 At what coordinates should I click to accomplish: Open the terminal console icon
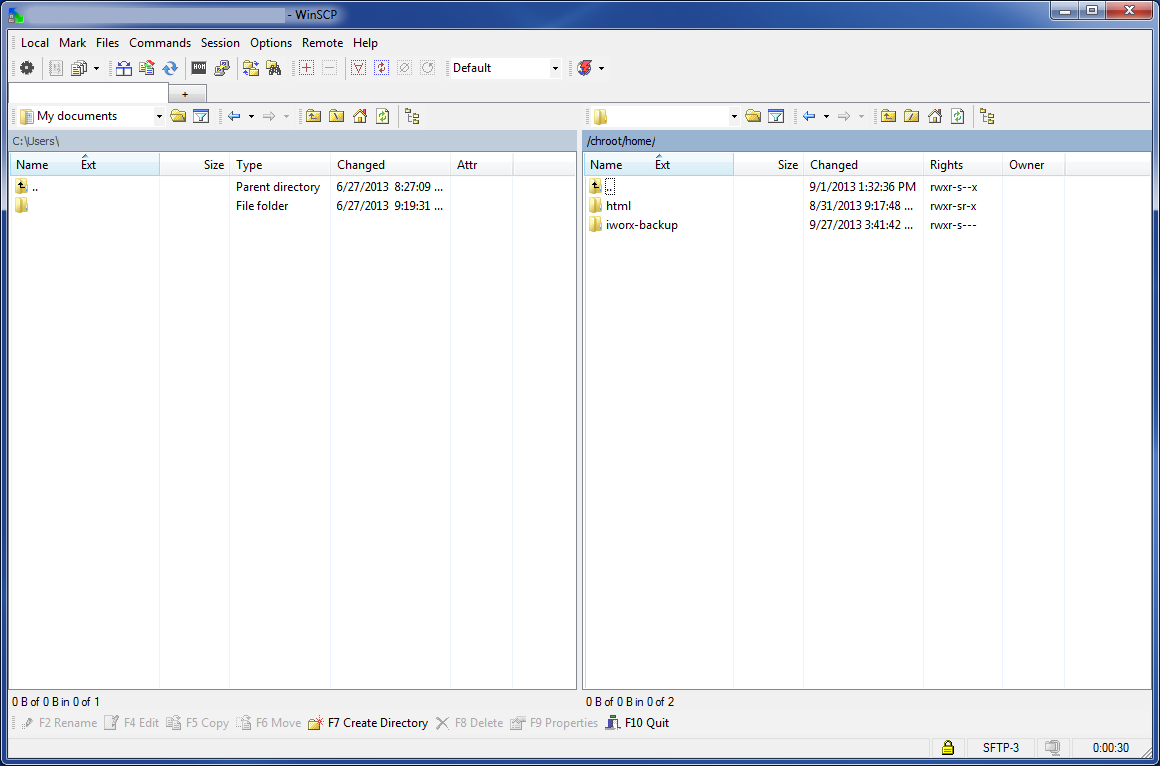(199, 68)
